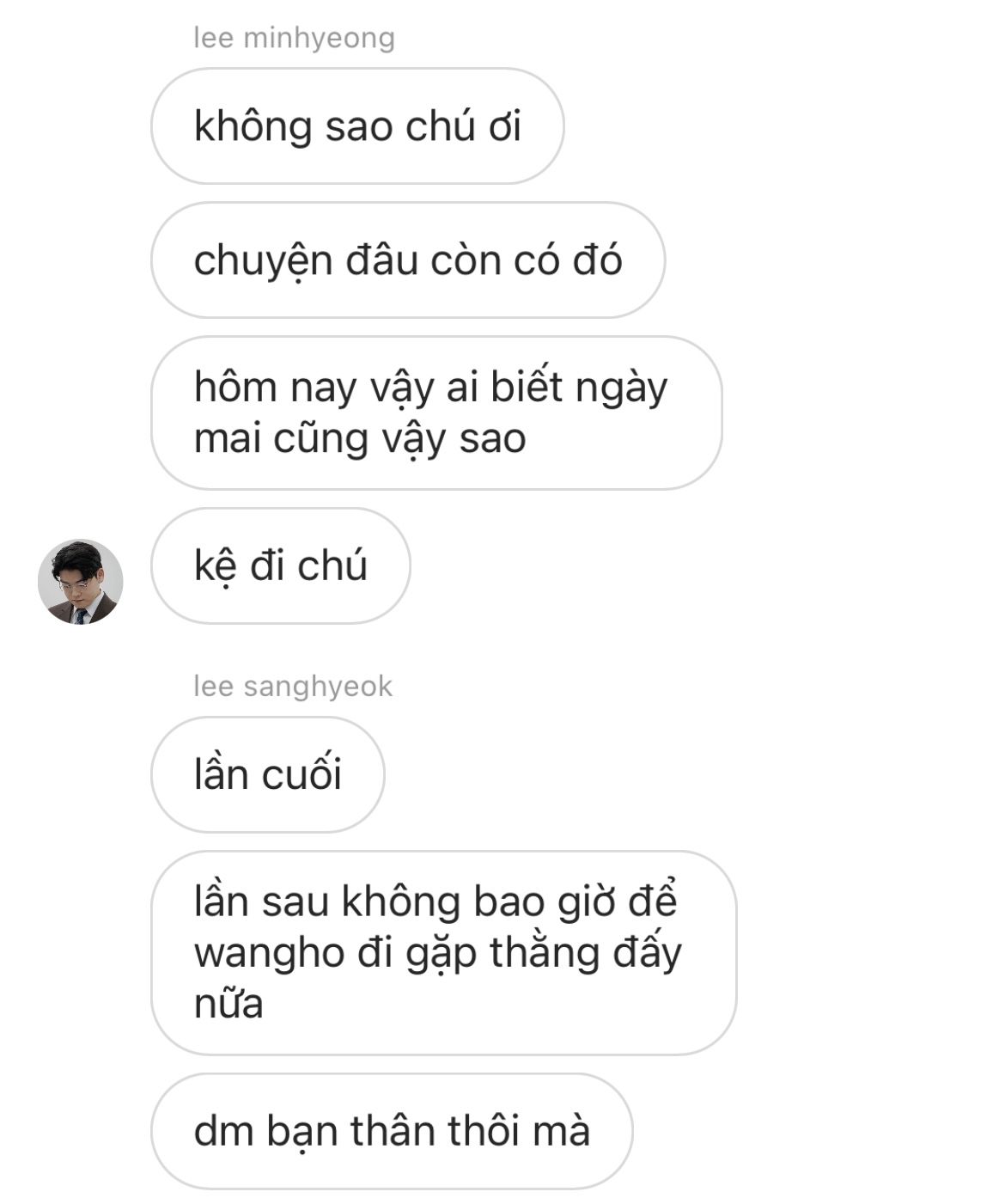Click the trailing word 'nữa' in long message
The width and height of the screenshot is (1005, 1204).
coord(228,1004)
